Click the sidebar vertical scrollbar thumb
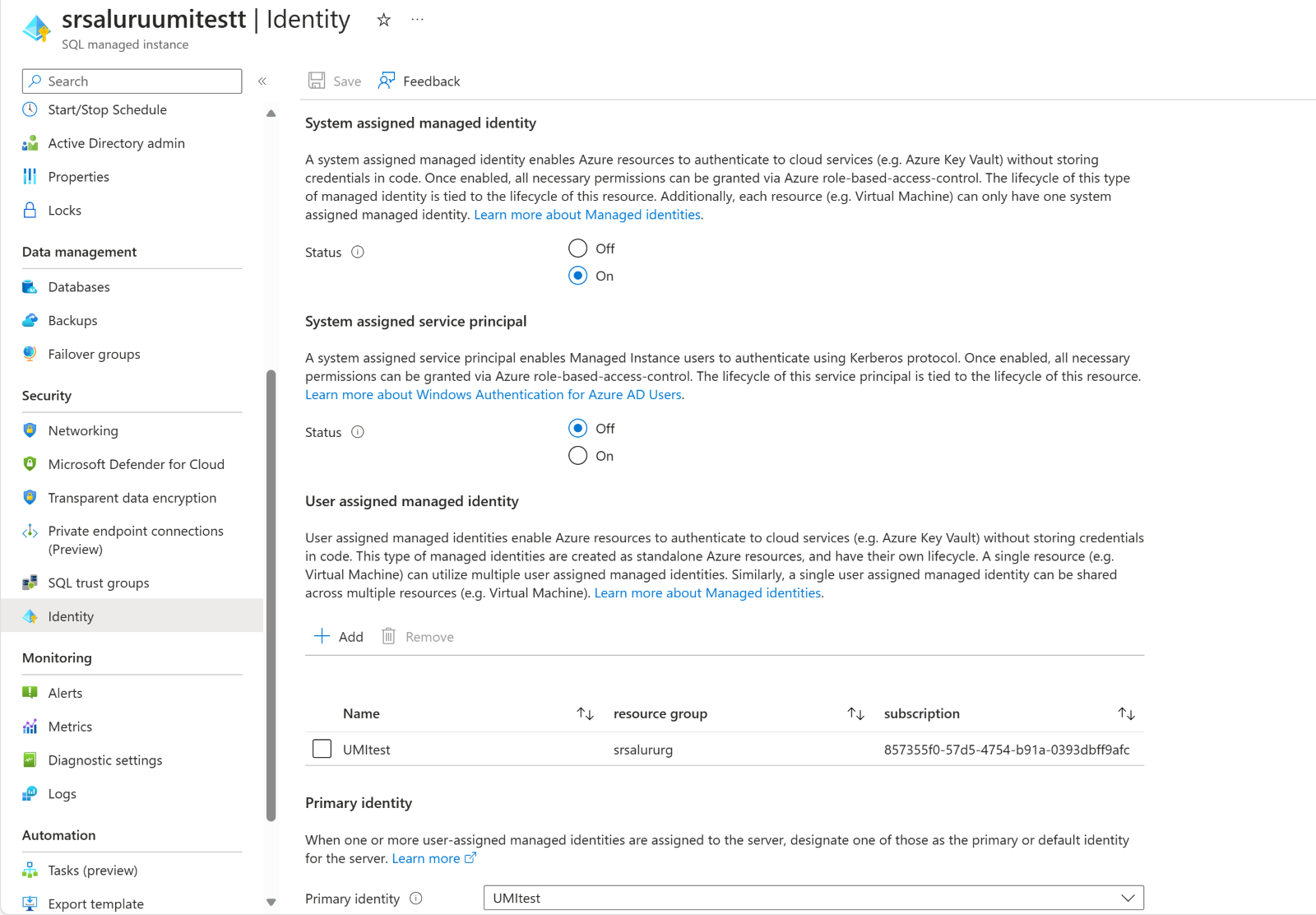1316x915 pixels. pyautogui.click(x=271, y=596)
